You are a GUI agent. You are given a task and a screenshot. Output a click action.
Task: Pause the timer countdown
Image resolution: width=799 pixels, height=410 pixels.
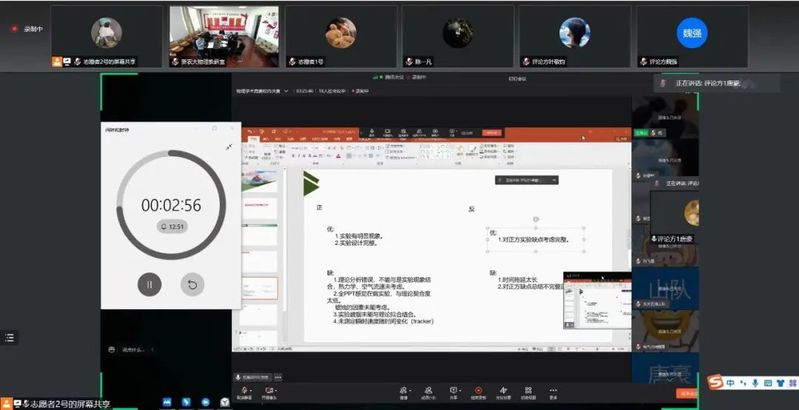click(149, 284)
